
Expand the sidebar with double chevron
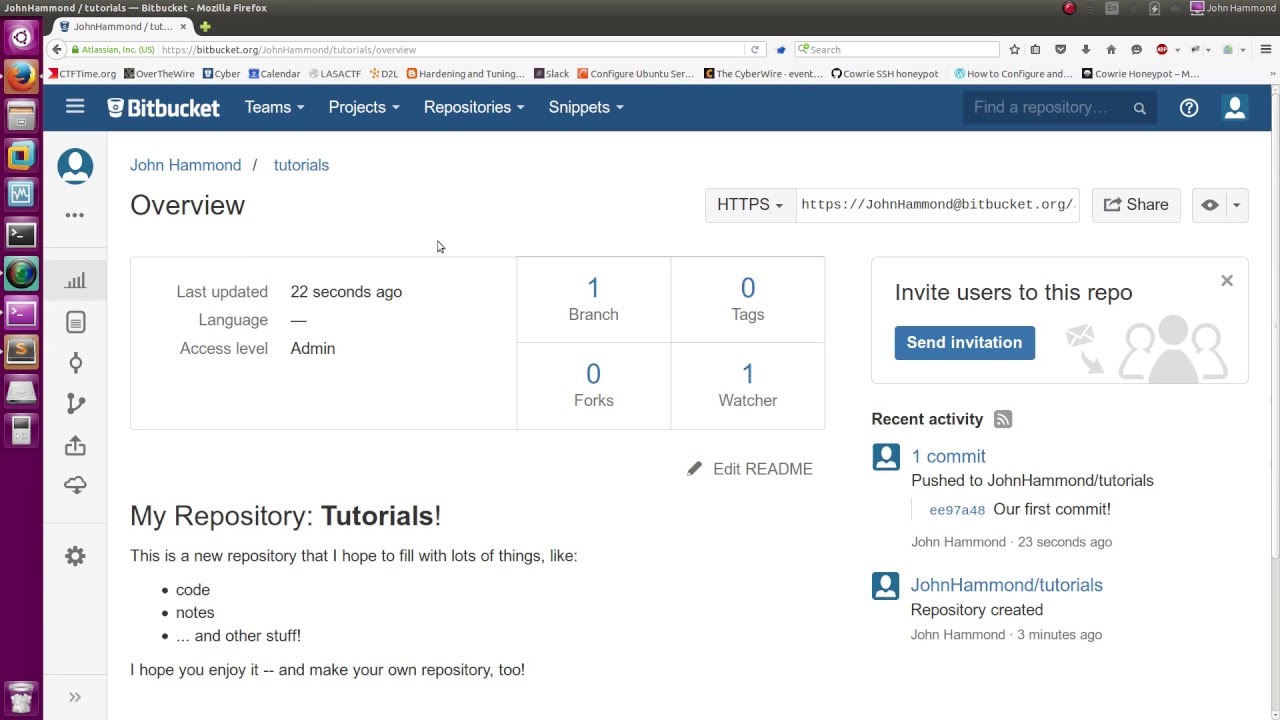[x=75, y=697]
